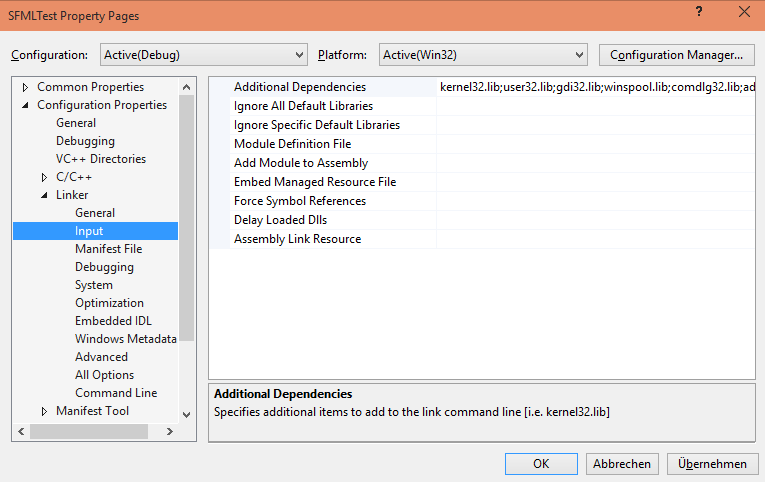Select Delay Loaded Dlls property row
The height and width of the screenshot is (482, 765).
coord(280,220)
